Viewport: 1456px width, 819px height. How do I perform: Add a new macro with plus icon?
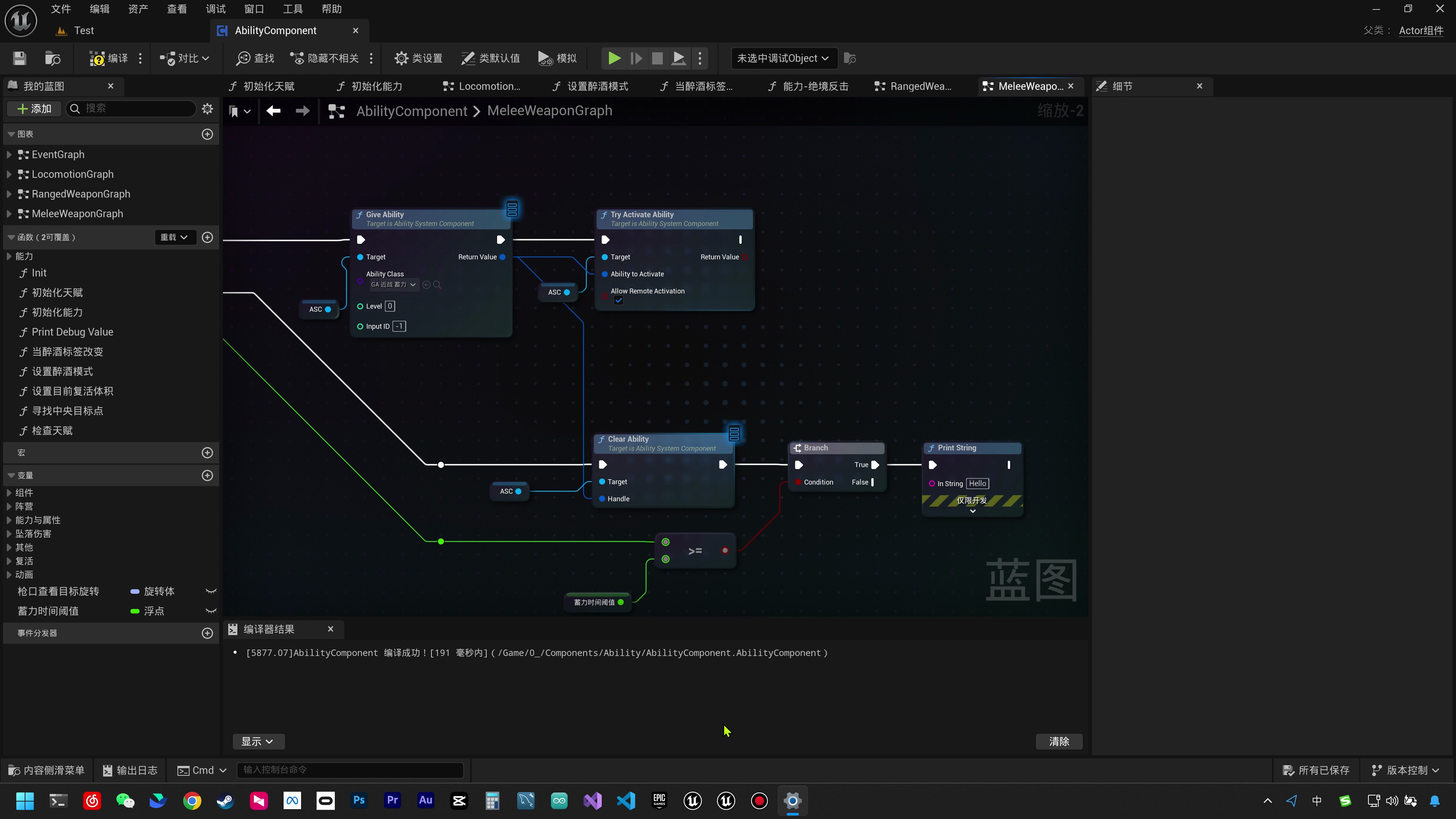207,453
